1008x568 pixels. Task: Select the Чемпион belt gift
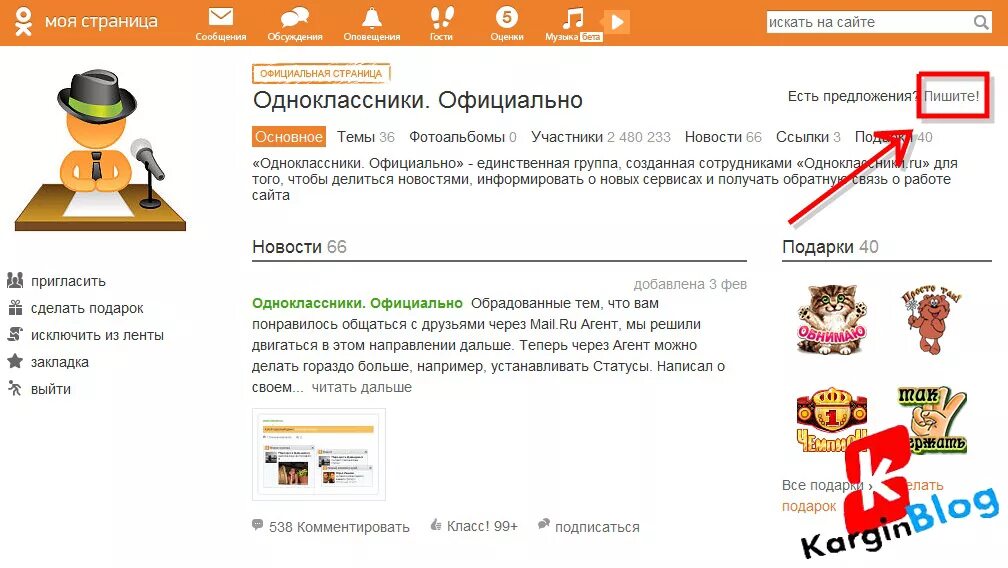click(x=832, y=420)
